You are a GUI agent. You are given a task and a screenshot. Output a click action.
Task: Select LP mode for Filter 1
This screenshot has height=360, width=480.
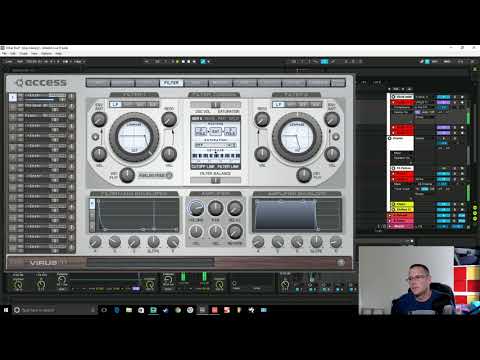coord(115,104)
